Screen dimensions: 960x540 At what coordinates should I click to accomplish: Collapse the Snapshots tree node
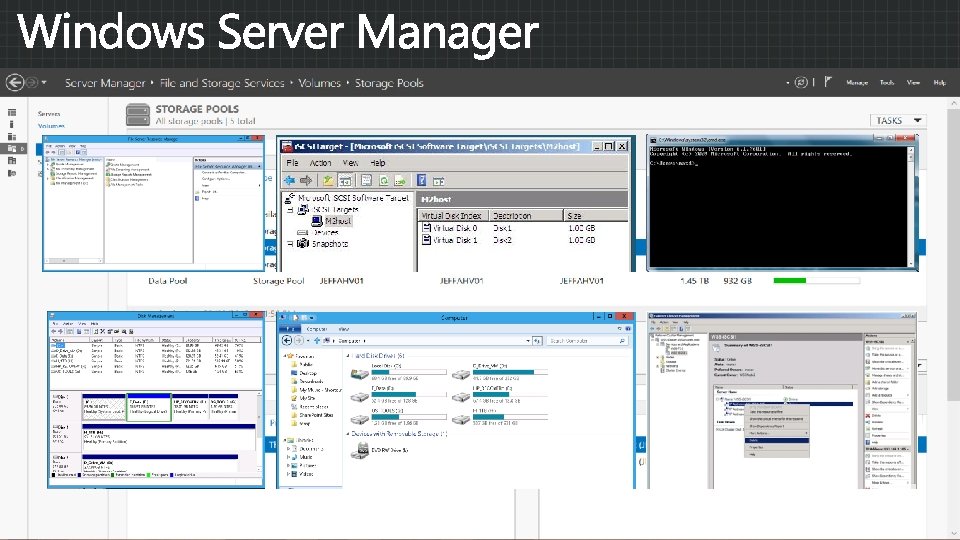(x=290, y=244)
